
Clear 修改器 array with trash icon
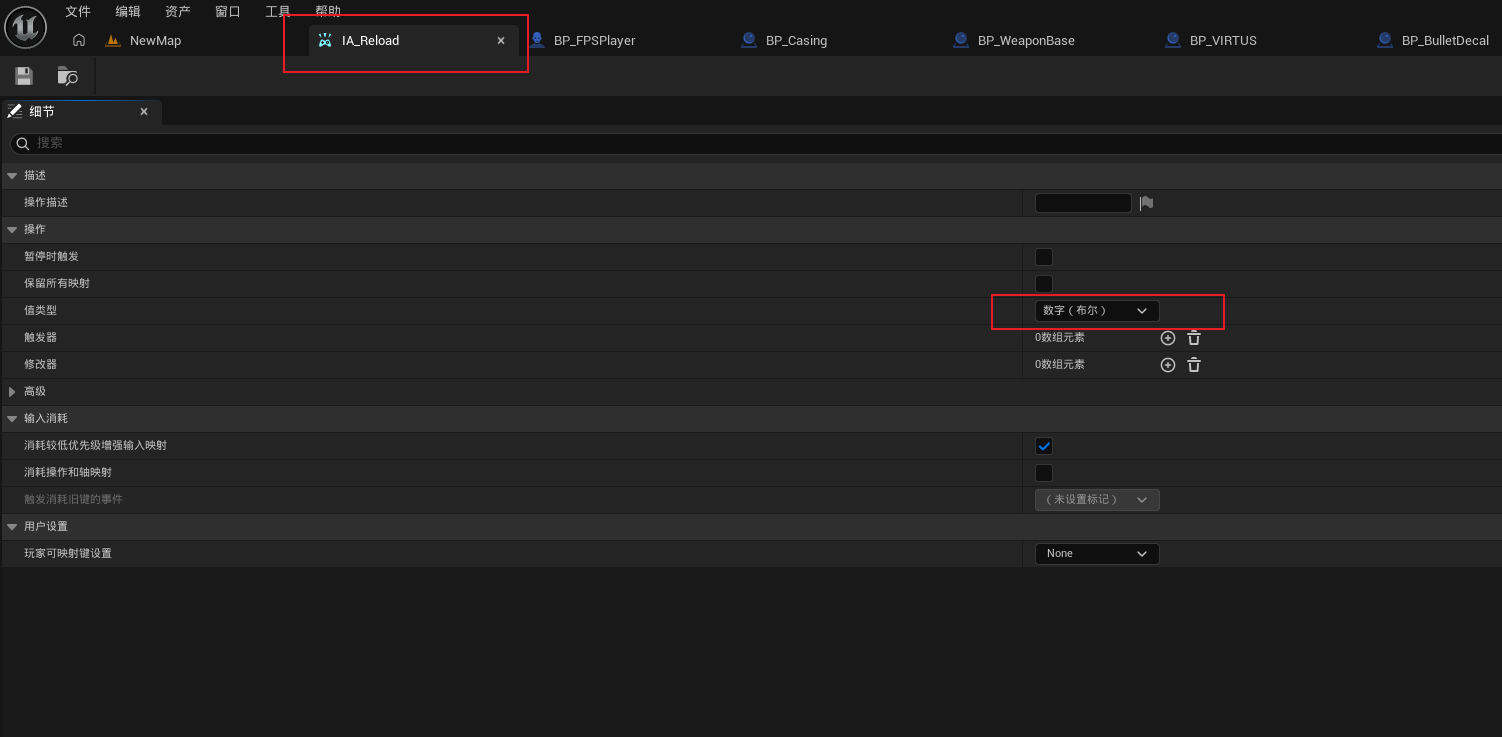pyautogui.click(x=1194, y=365)
